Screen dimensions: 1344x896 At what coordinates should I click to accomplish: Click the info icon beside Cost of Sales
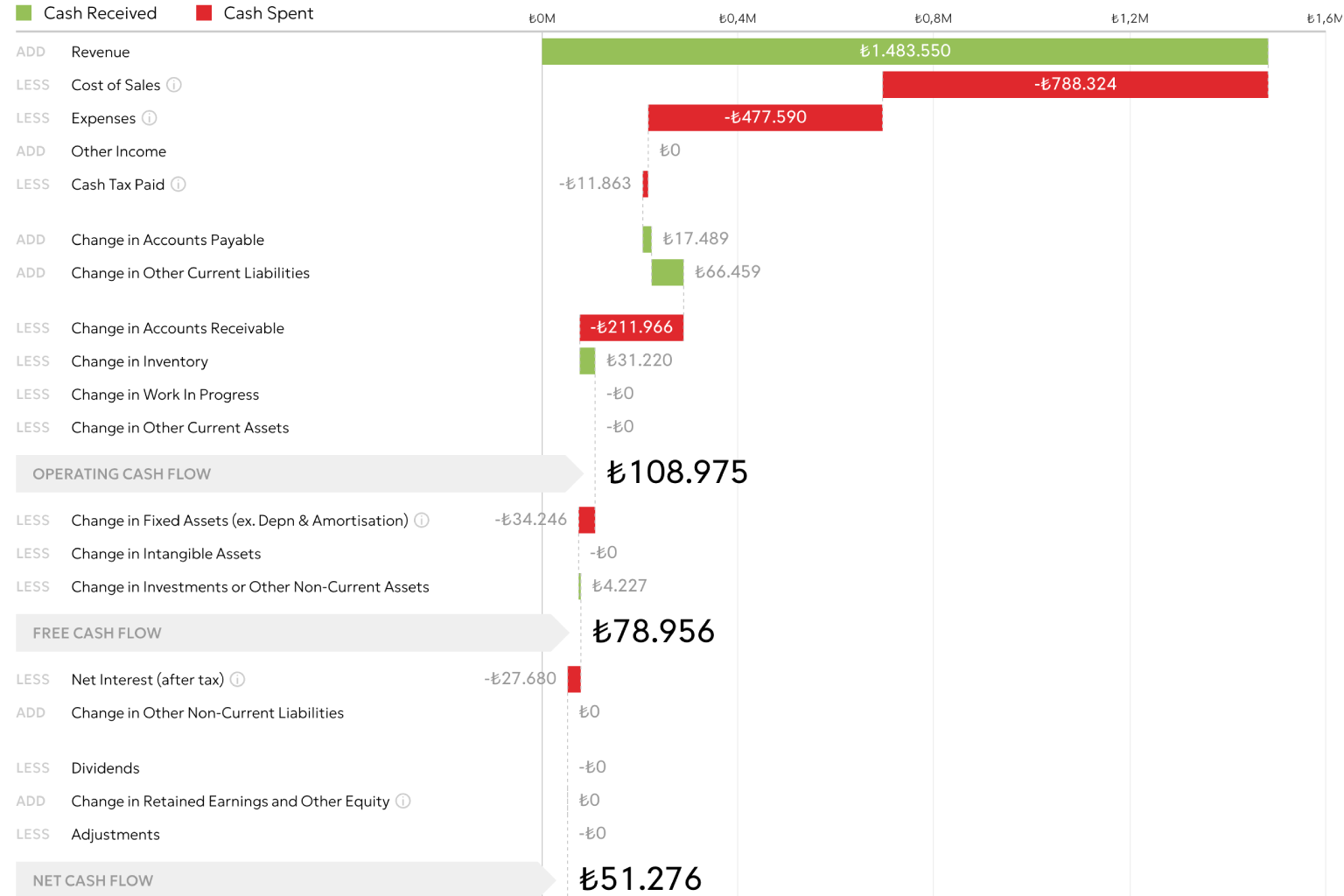(x=174, y=85)
